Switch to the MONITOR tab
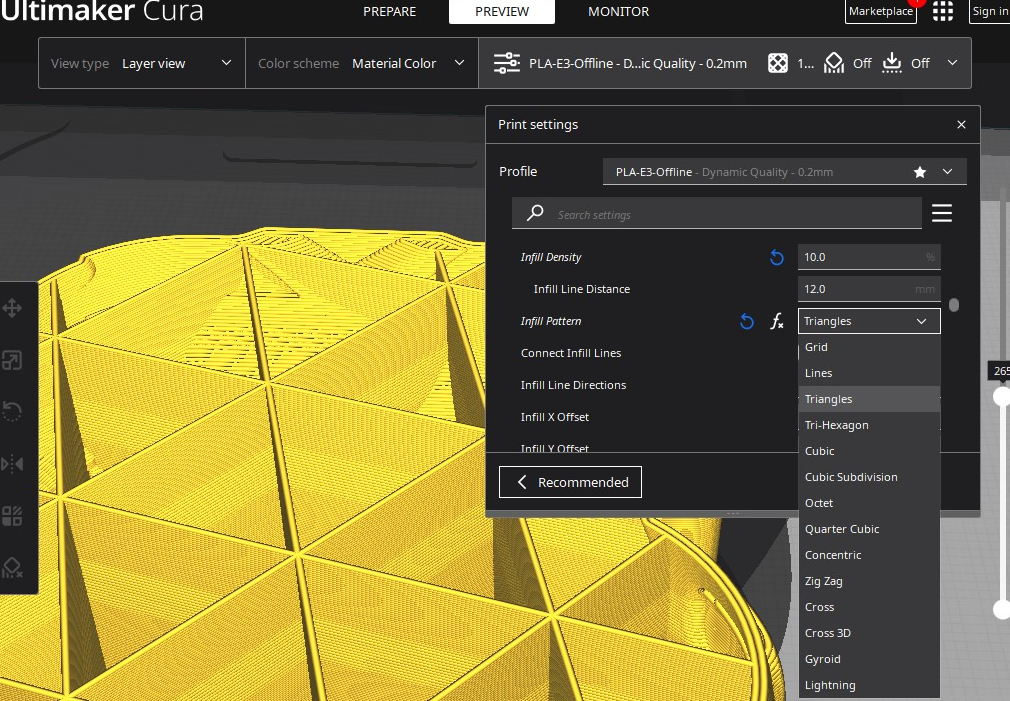 click(618, 12)
